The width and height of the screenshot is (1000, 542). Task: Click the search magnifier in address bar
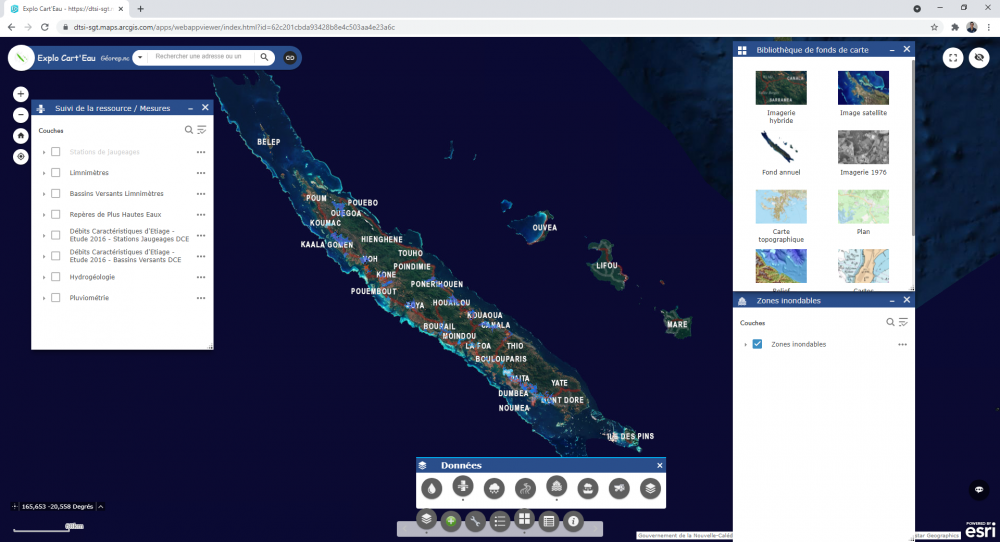point(264,57)
